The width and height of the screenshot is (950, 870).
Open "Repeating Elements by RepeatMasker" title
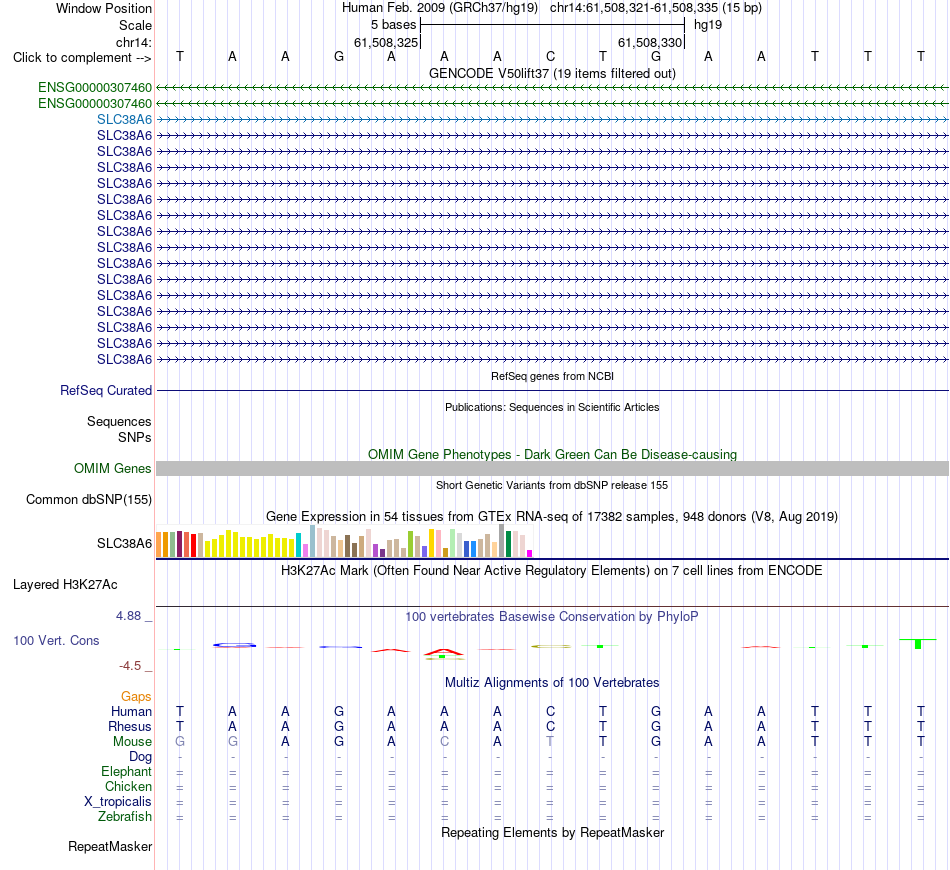pos(552,833)
